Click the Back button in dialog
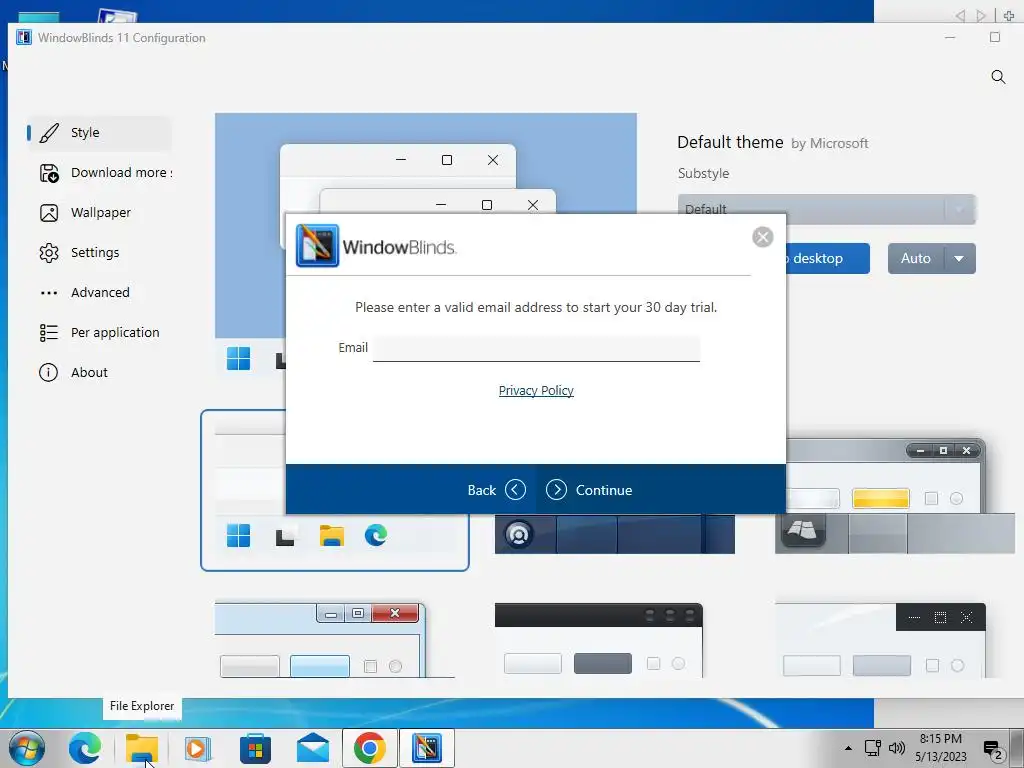 tap(496, 490)
